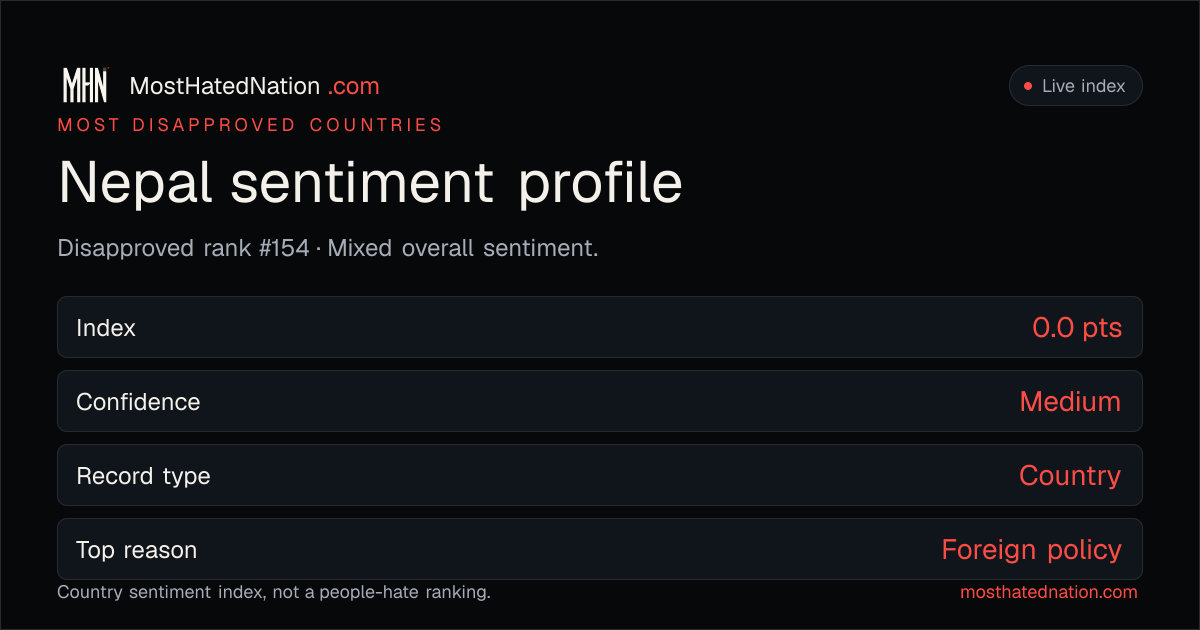Click the Live index badge
1200x630 pixels.
pos(1075,86)
